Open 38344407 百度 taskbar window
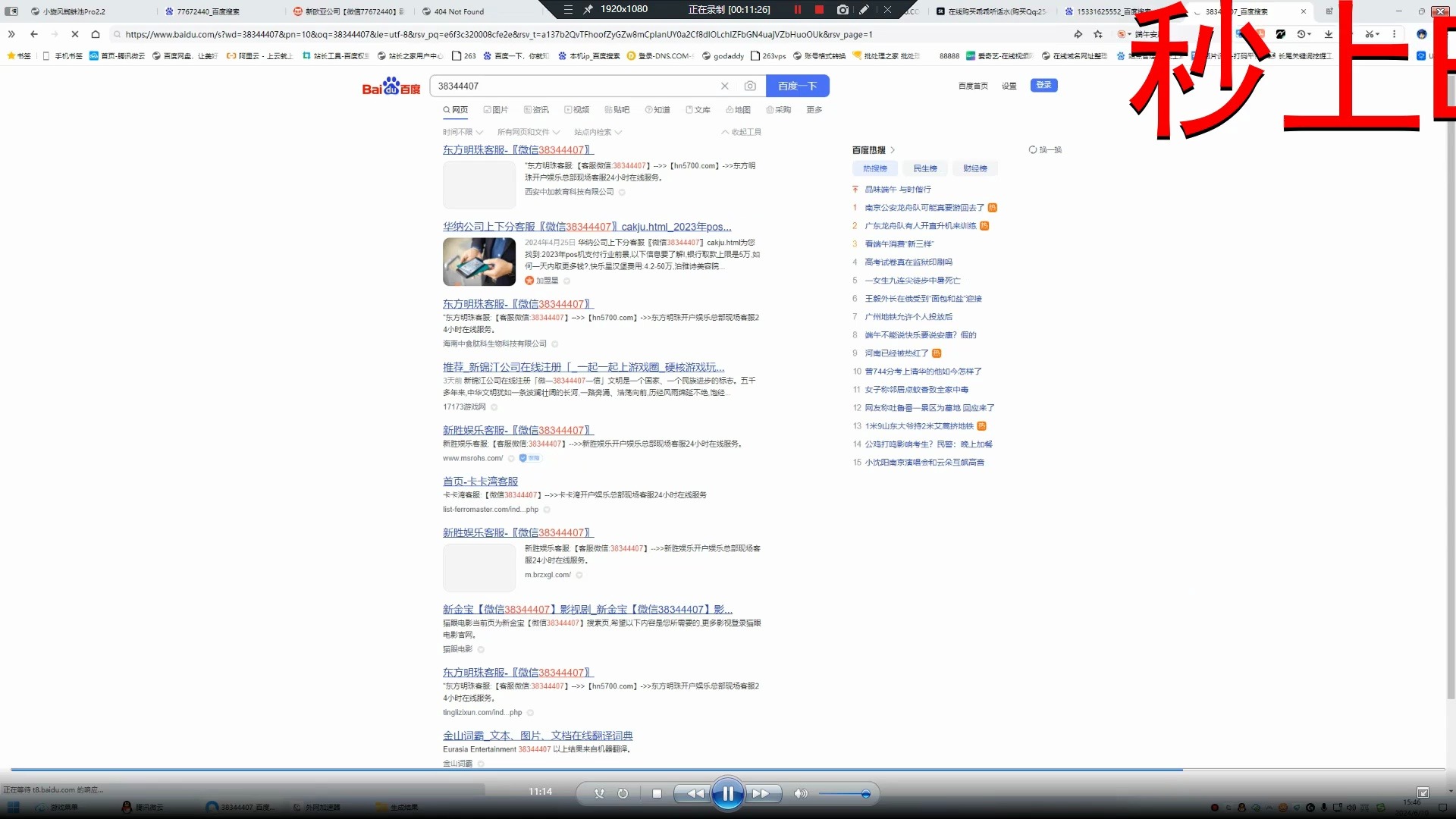1456x819 pixels. point(240,808)
